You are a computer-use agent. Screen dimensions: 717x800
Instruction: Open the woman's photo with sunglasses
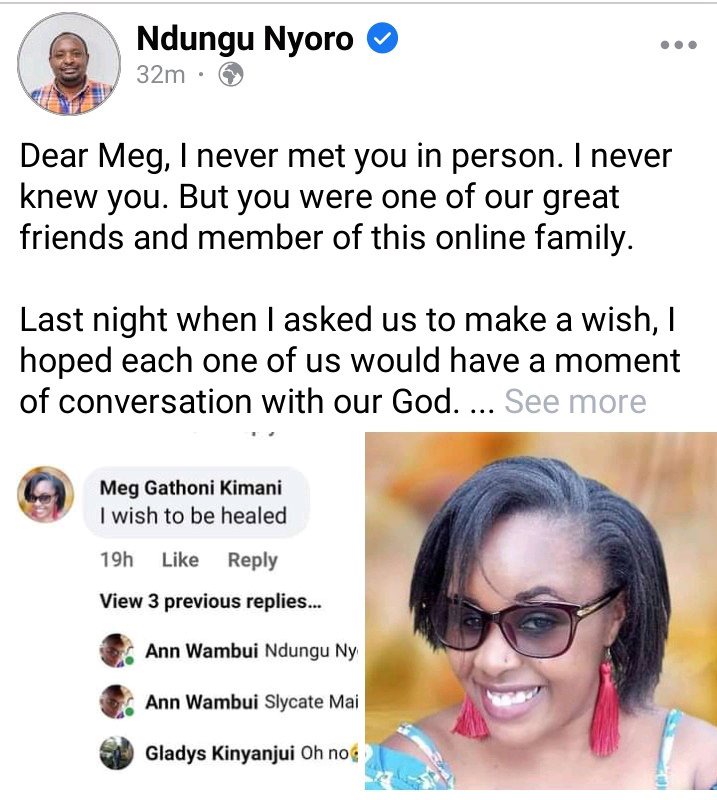pyautogui.click(x=541, y=611)
